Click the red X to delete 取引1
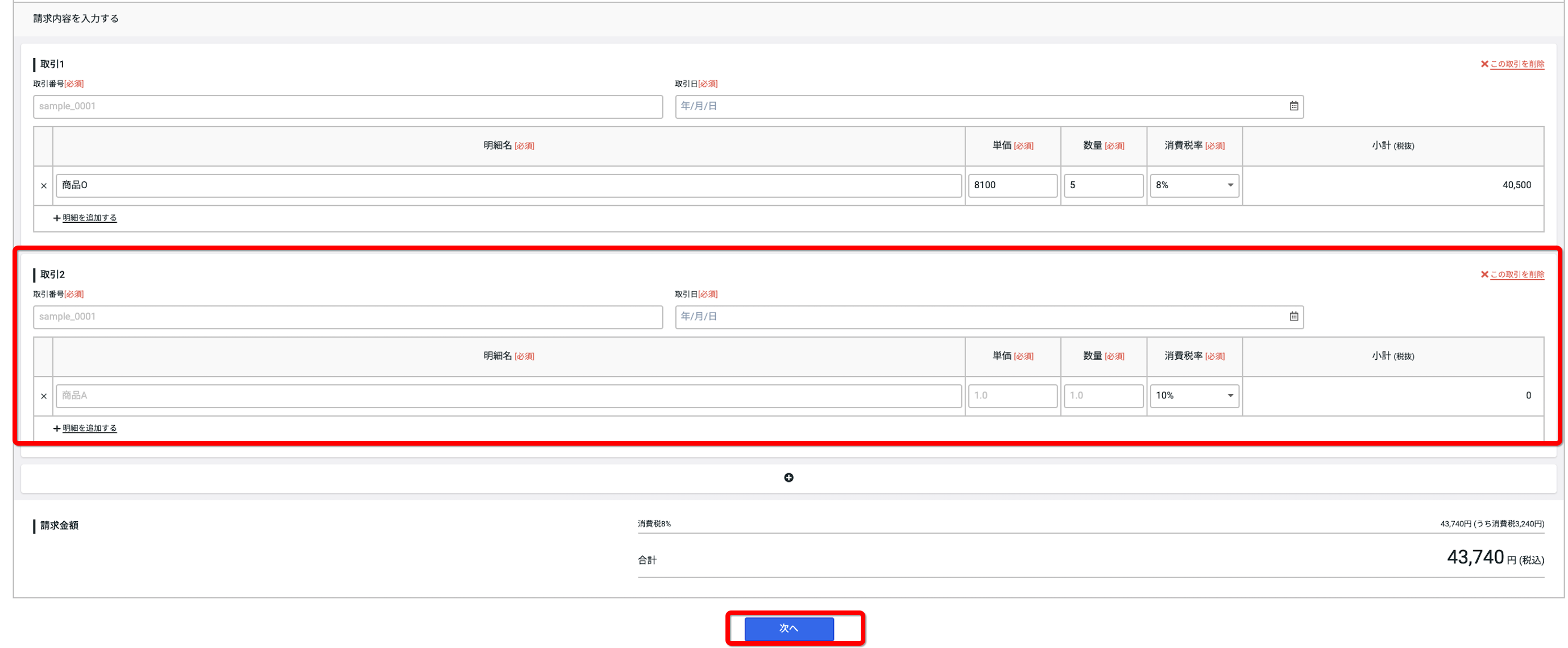 click(1484, 64)
